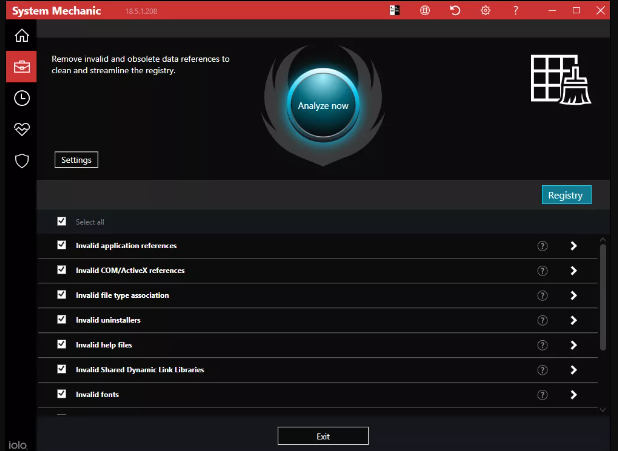
Task: Uncheck Invalid fonts
Action: coord(61,394)
